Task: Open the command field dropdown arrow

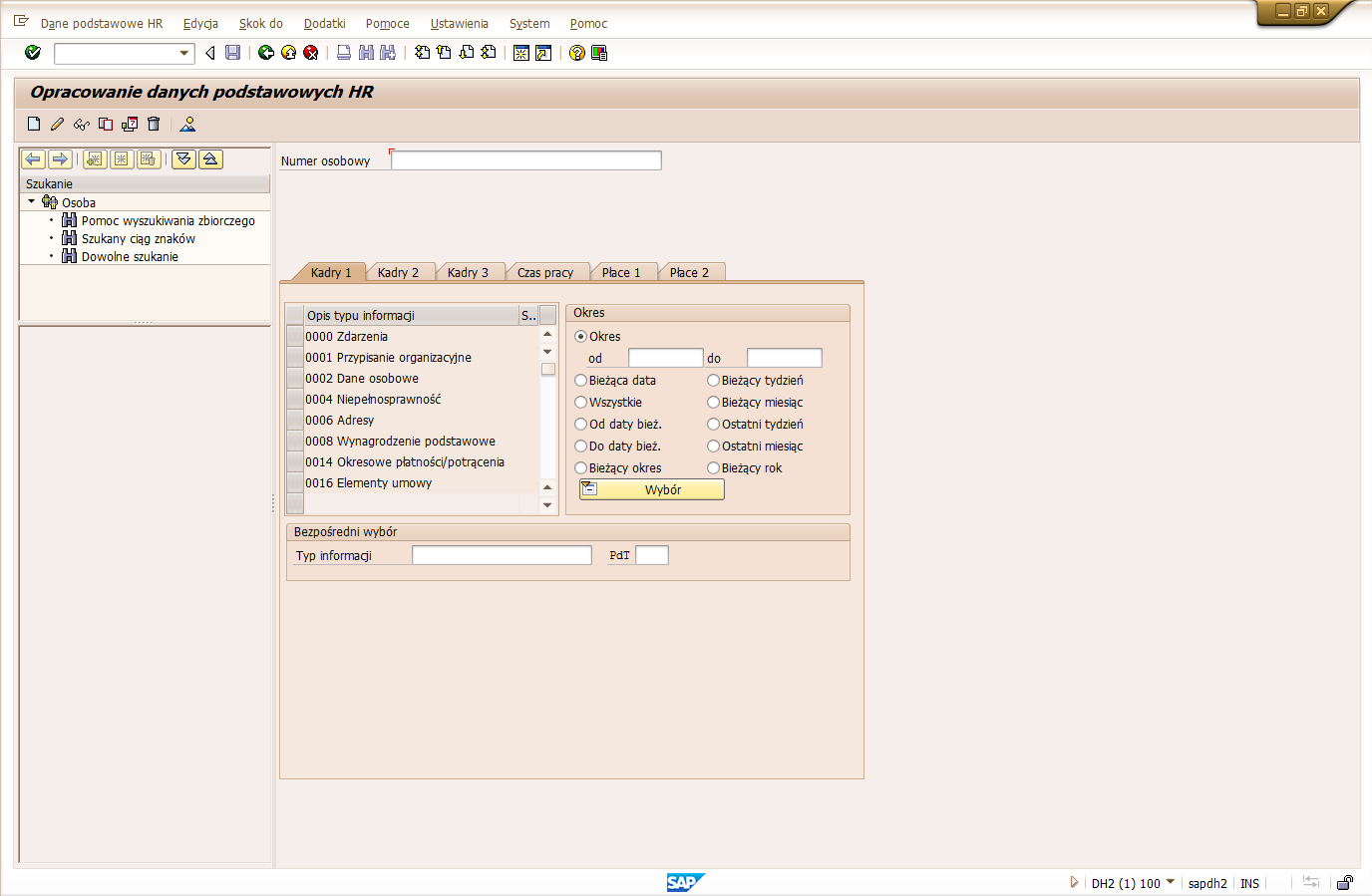Action: (x=184, y=53)
